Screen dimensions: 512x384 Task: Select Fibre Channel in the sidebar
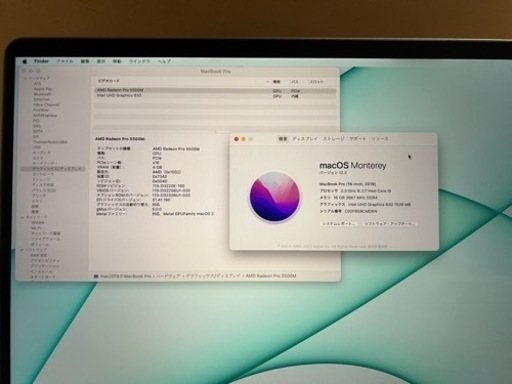coord(46,105)
